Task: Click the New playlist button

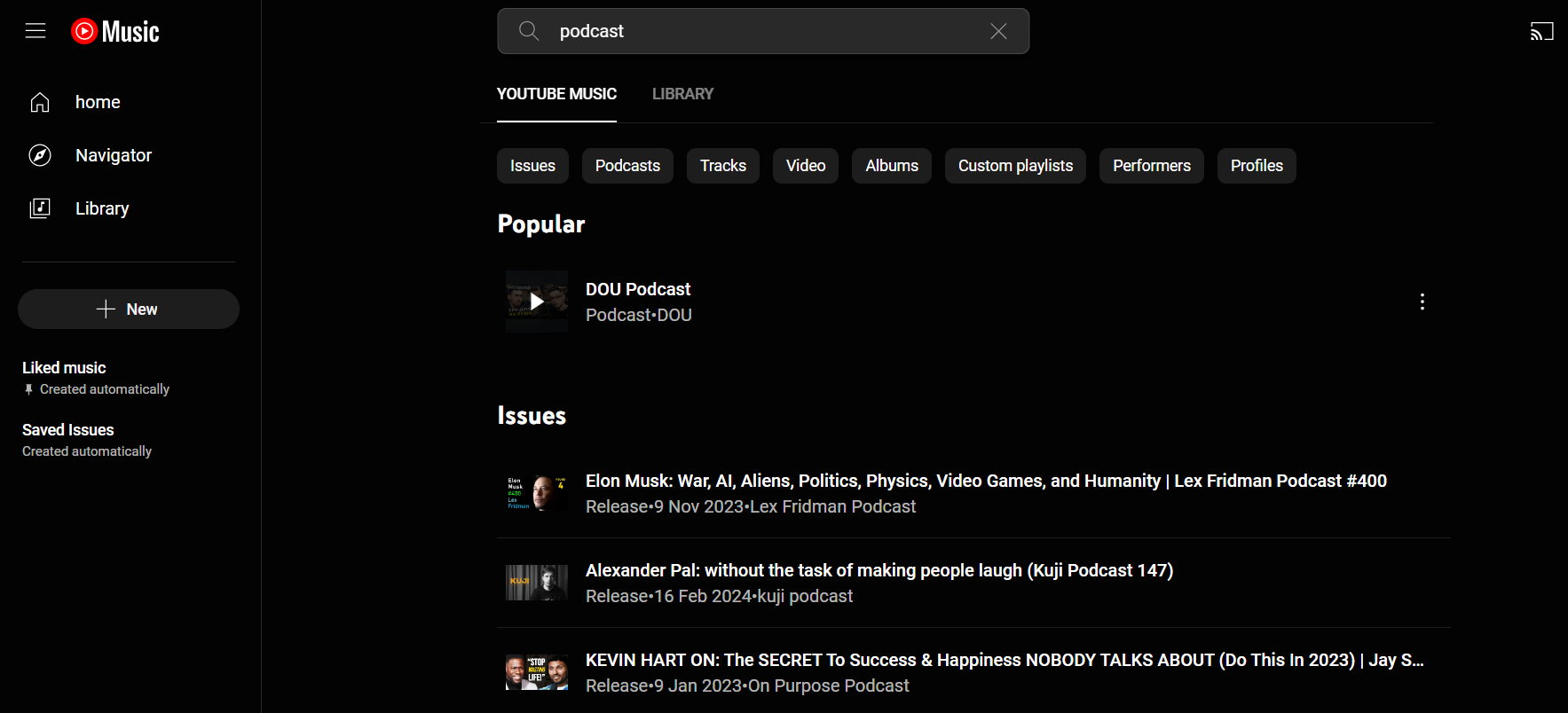Action: pos(129,309)
